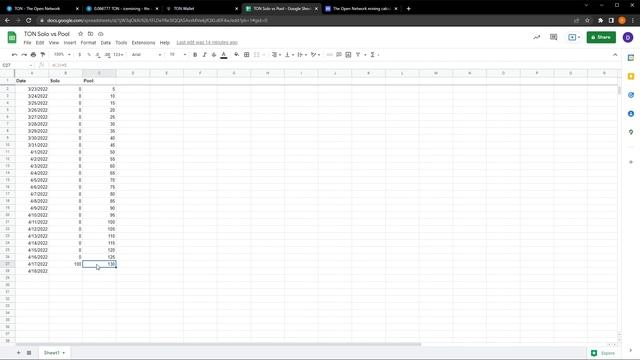Open the font size dropdown
The width and height of the screenshot is (640, 360).
[x=178, y=55]
